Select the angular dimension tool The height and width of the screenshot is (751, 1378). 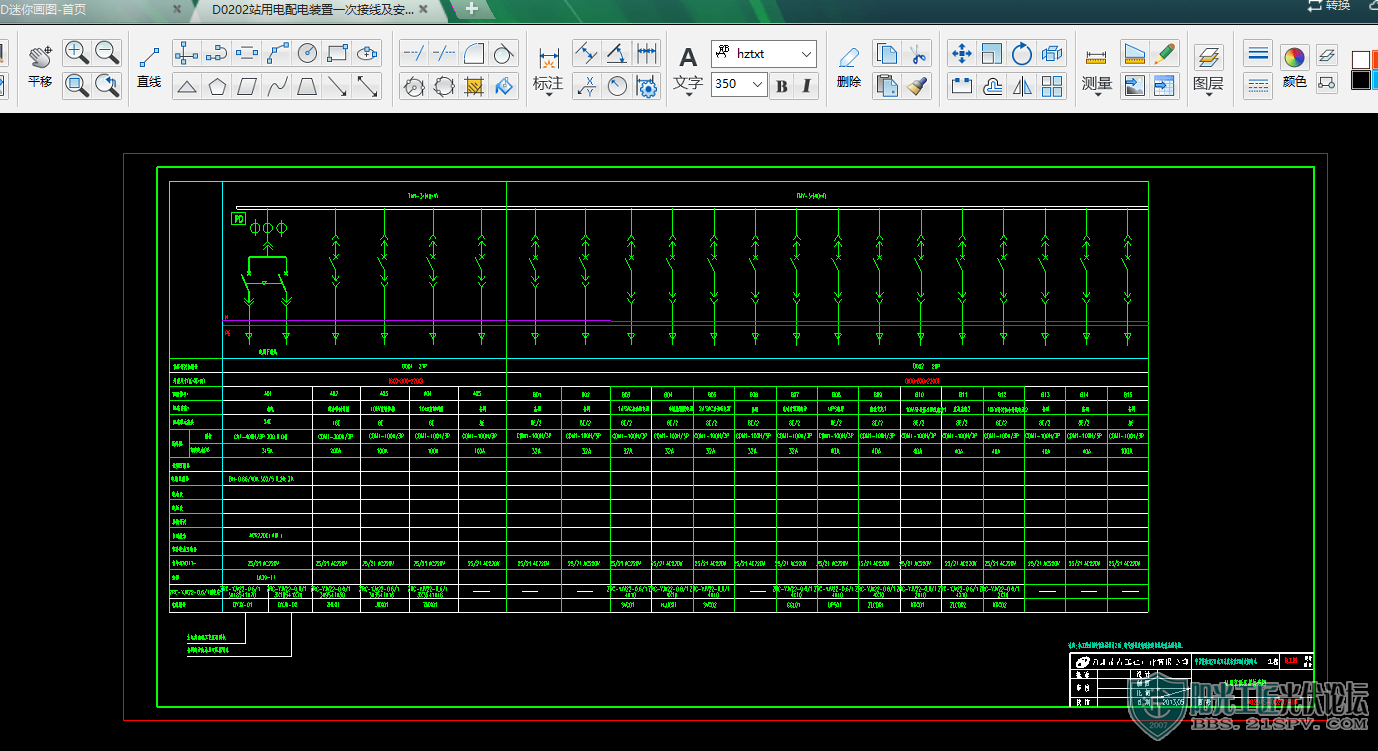click(617, 53)
